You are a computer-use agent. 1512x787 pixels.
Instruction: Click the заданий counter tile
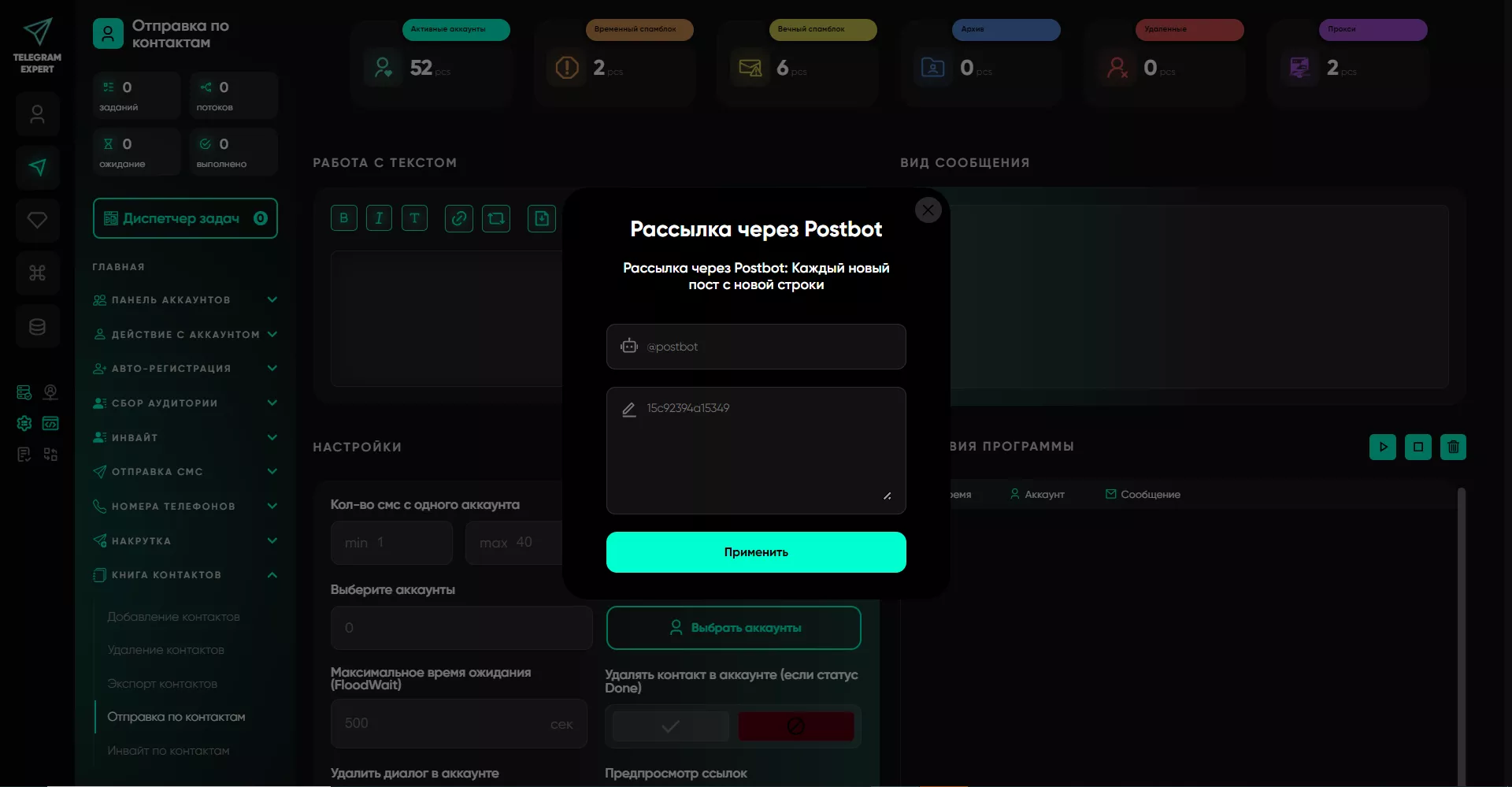coord(137,95)
